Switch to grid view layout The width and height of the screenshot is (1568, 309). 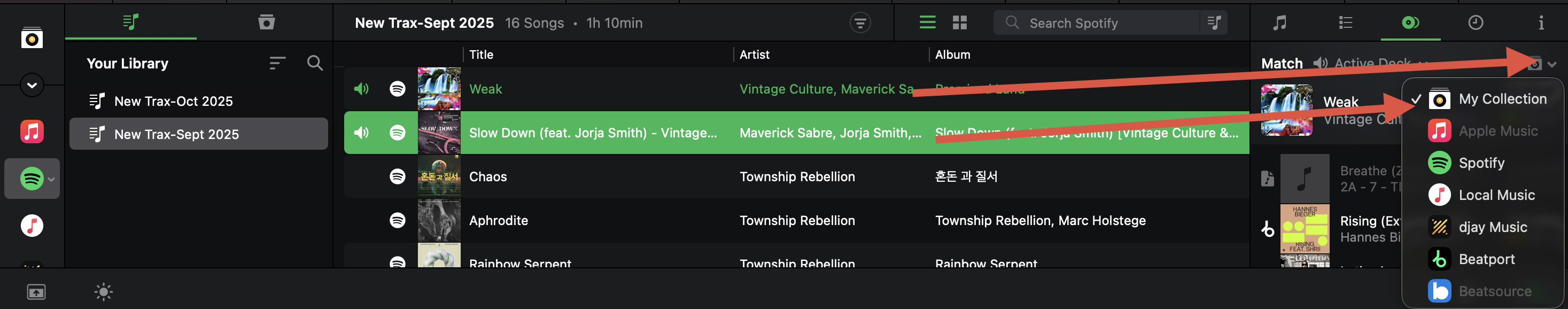pyautogui.click(x=959, y=22)
